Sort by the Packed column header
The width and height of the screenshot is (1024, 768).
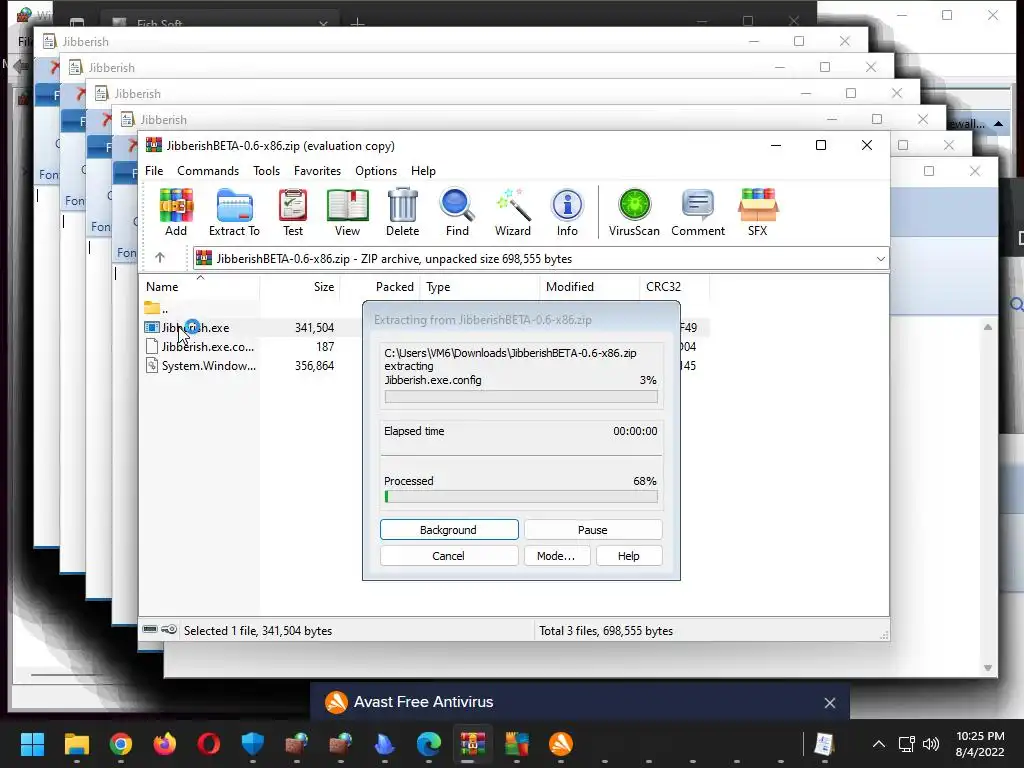click(x=381, y=287)
